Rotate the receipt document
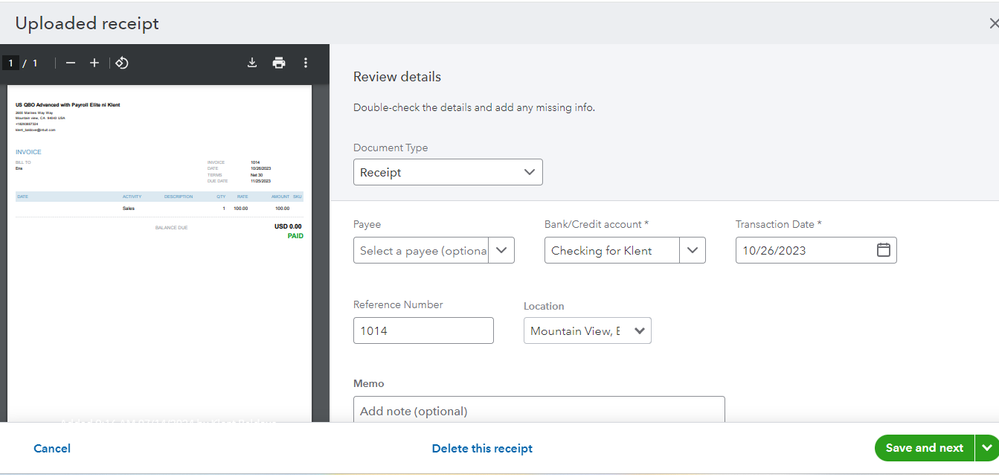Screen dimensions: 999x475 [121, 63]
